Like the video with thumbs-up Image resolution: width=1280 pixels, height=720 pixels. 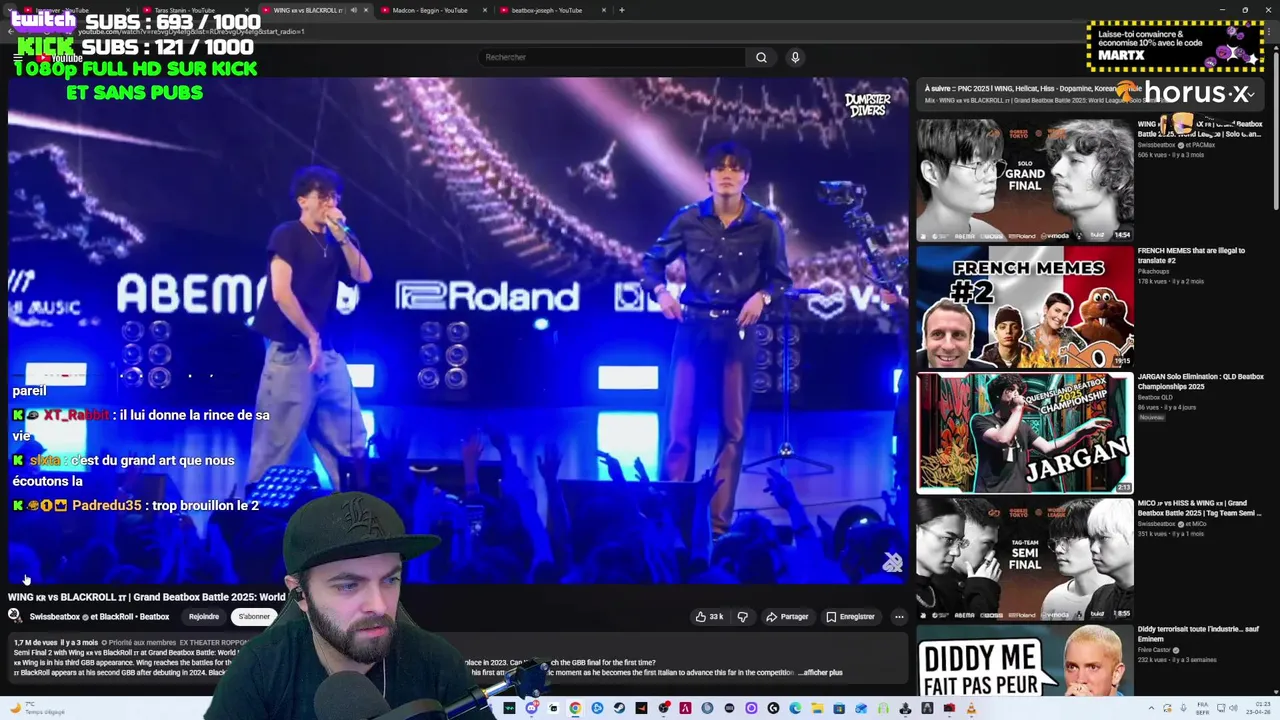click(701, 617)
